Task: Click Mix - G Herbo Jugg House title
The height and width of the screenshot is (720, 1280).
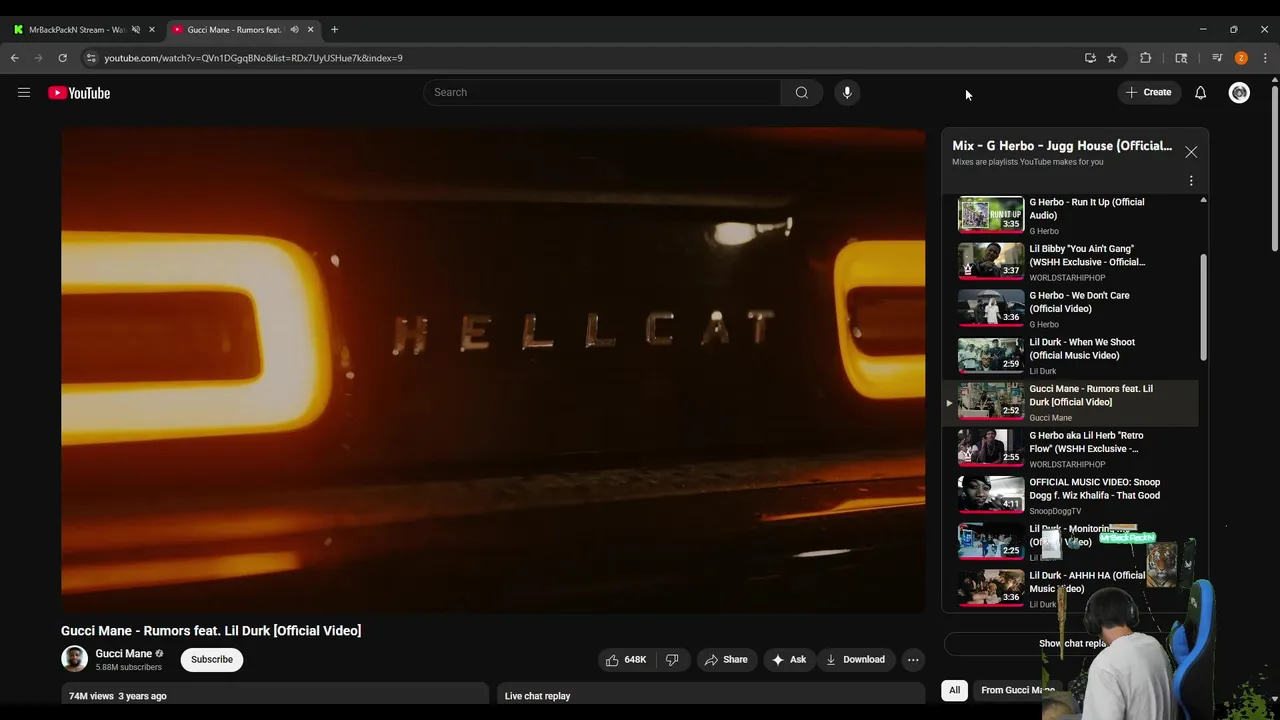Action: pyautogui.click(x=1062, y=146)
